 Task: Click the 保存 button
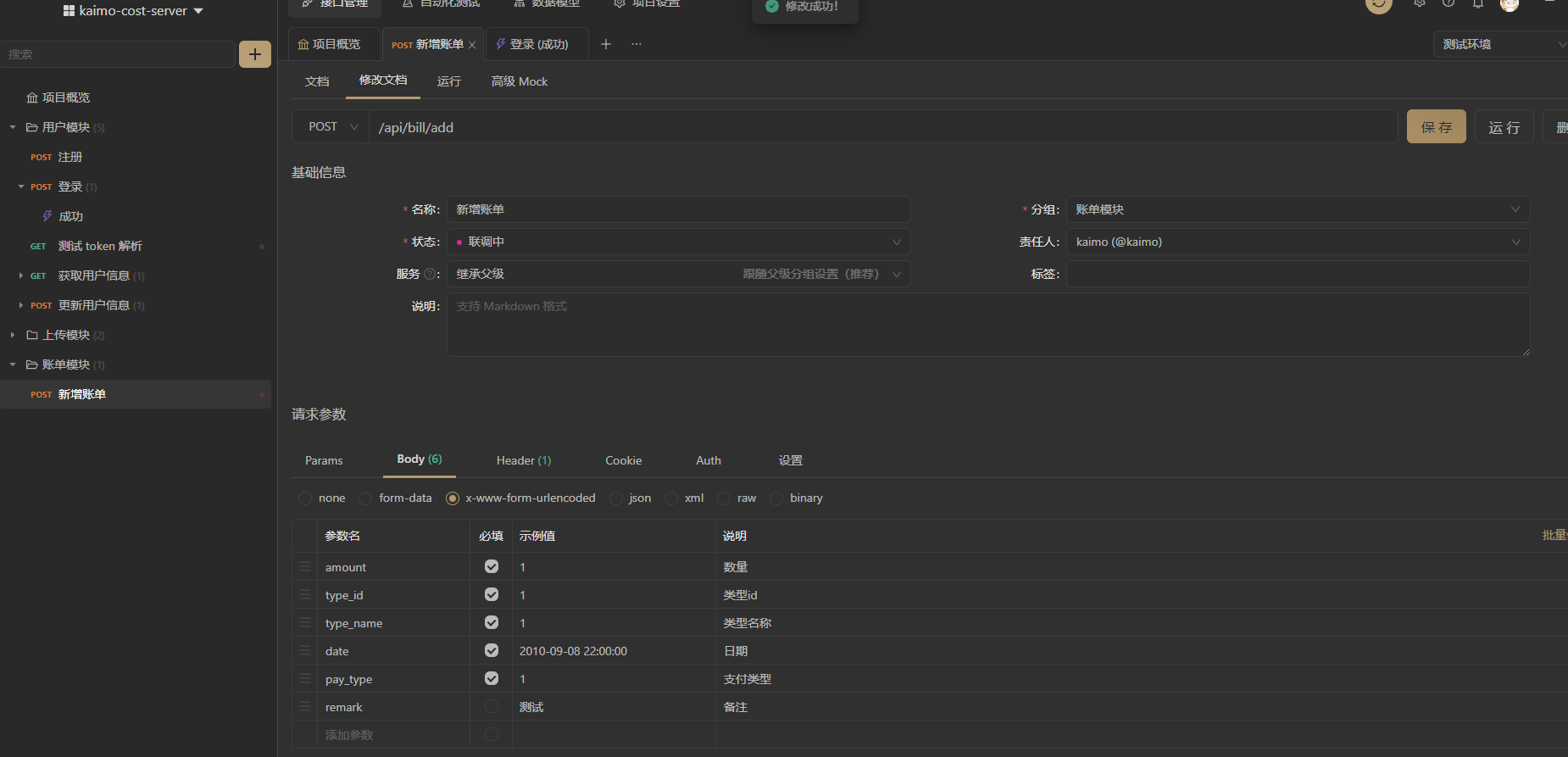[1437, 126]
